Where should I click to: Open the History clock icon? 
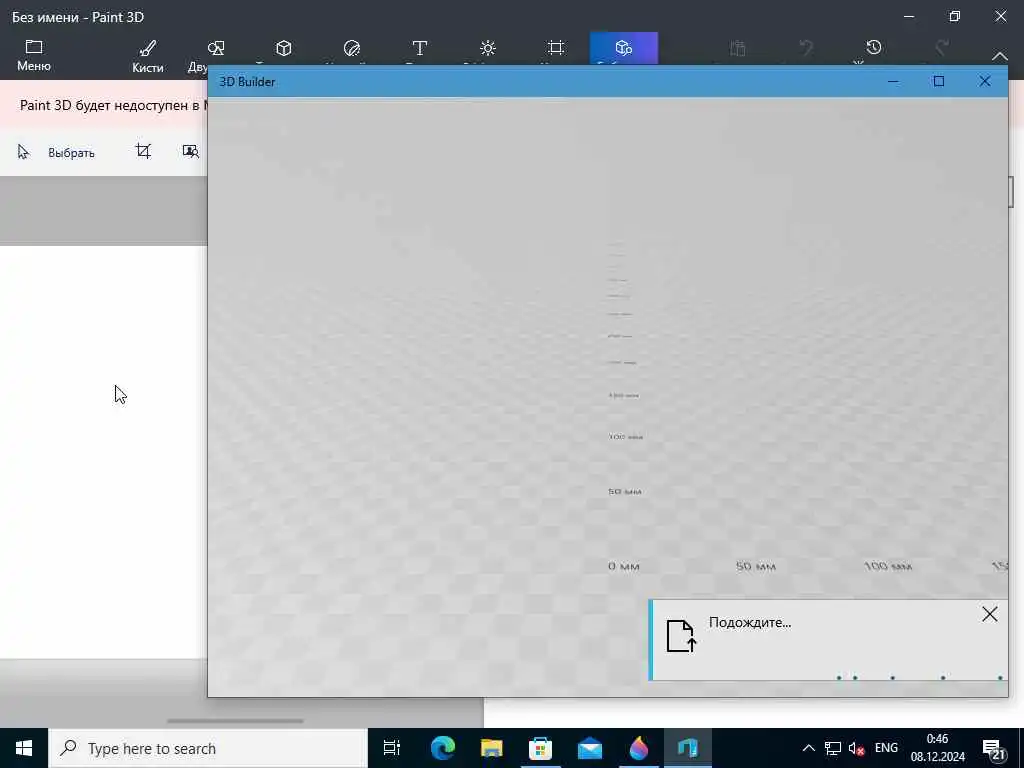click(874, 48)
